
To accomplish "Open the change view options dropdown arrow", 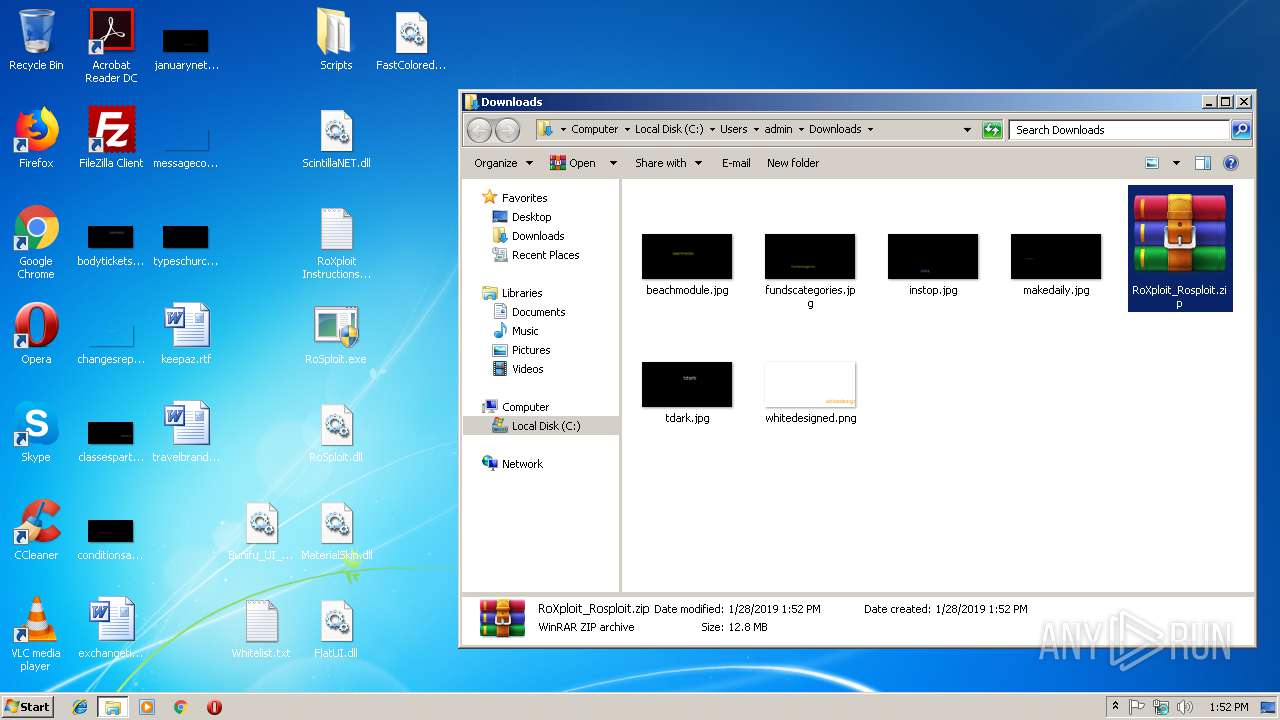I will pos(1176,163).
